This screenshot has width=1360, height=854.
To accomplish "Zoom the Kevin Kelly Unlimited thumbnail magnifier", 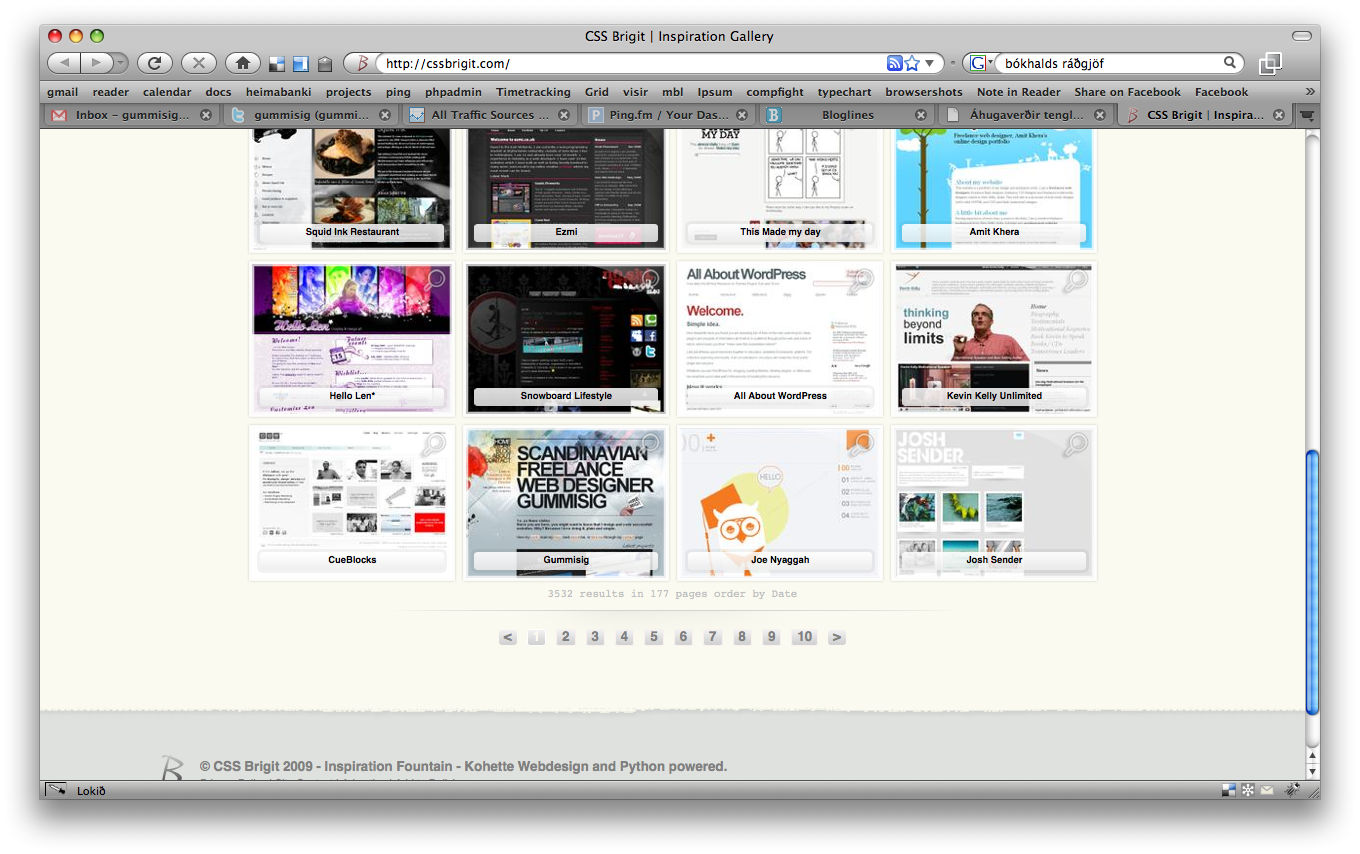I will (1075, 281).
